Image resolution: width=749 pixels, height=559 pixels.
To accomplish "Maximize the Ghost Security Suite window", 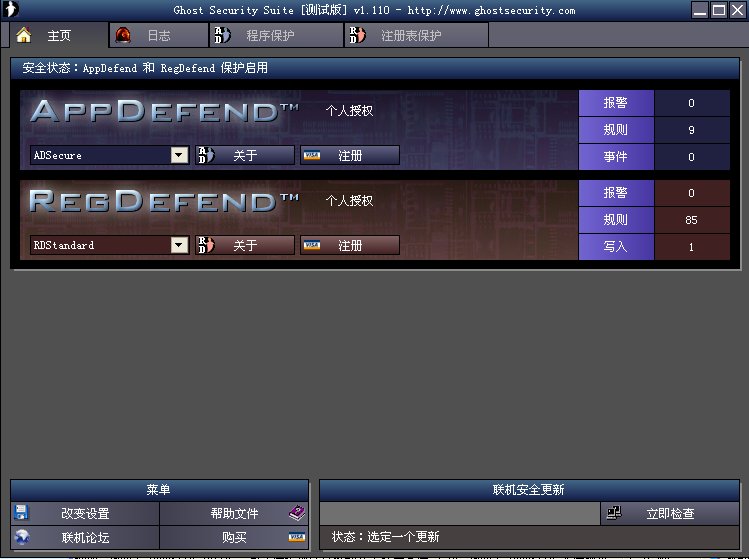I will coord(719,10).
